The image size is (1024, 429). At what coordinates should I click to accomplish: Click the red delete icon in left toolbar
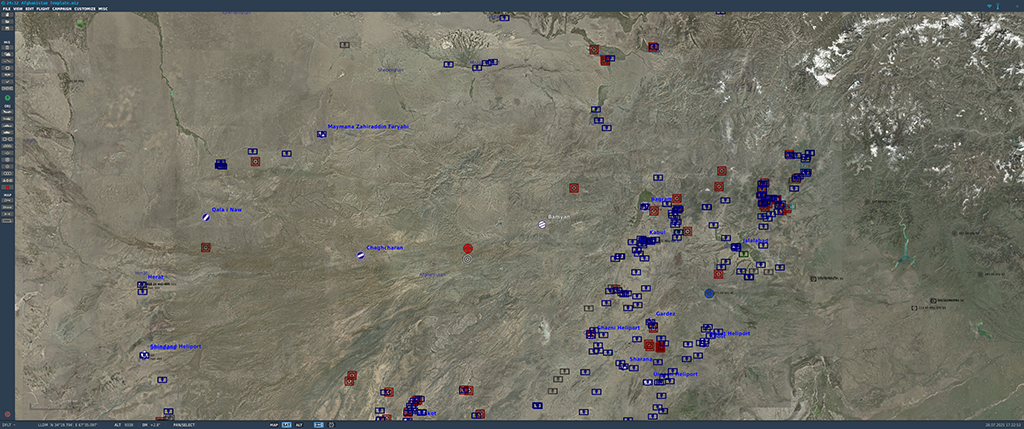click(x=7, y=187)
